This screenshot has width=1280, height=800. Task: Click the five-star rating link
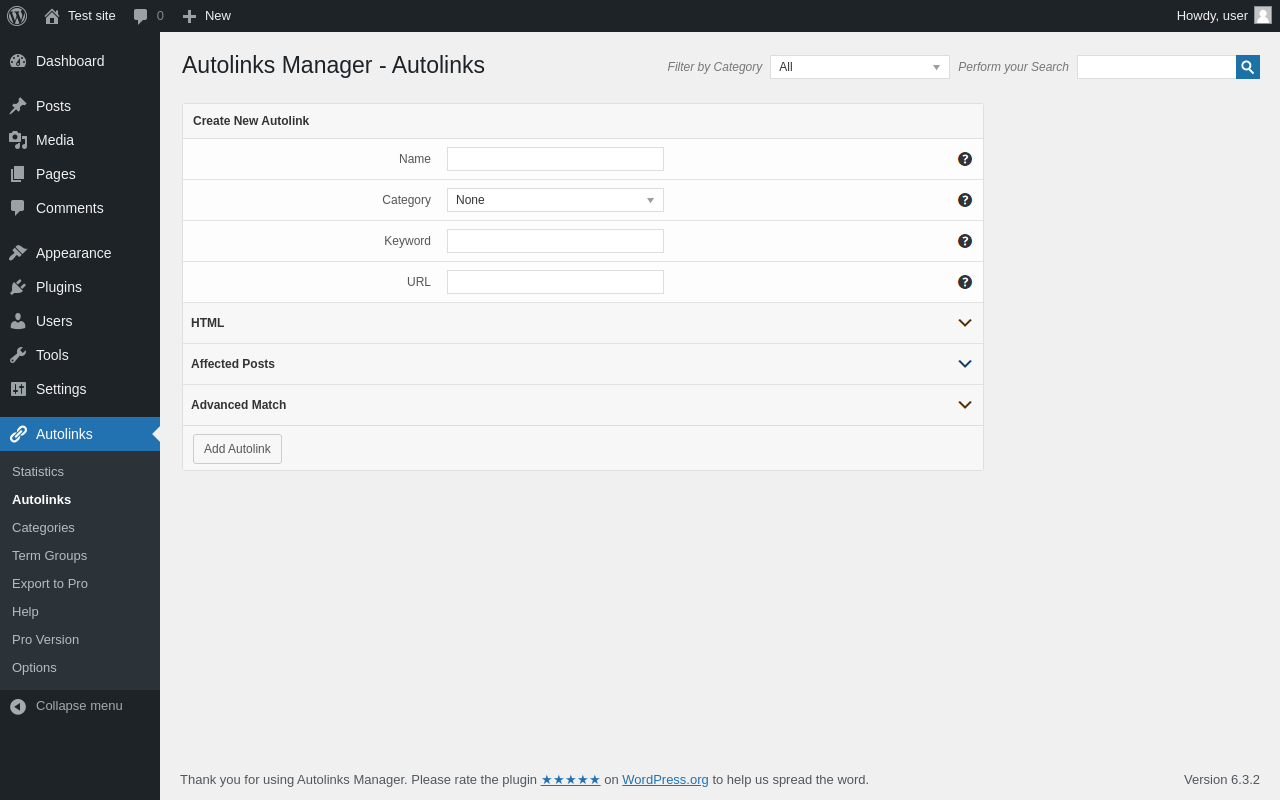[x=571, y=780]
